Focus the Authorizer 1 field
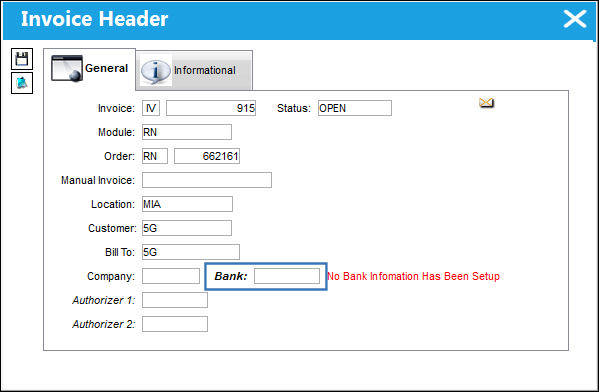The width and height of the screenshot is (599, 392). click(175, 300)
